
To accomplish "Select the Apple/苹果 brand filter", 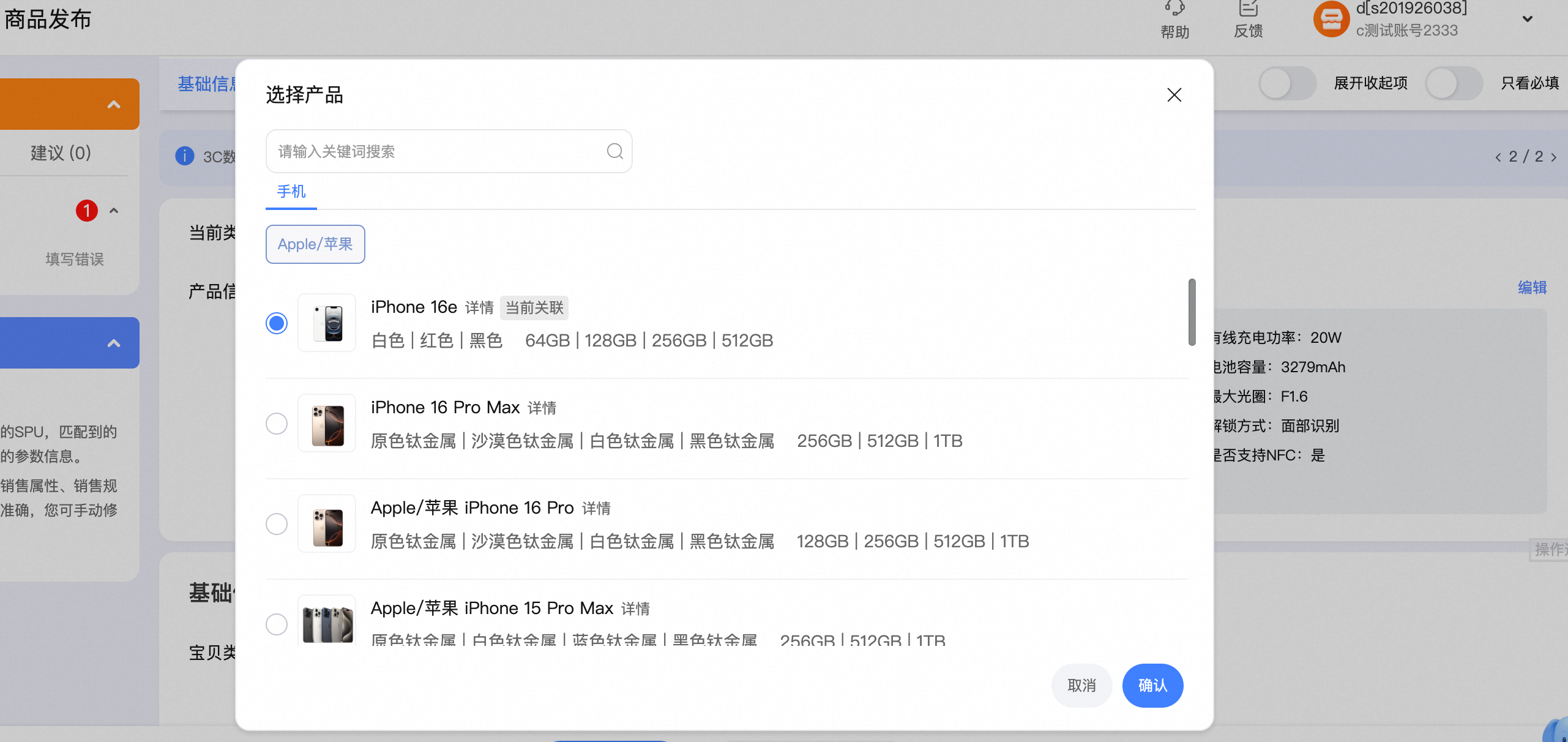I will (x=315, y=244).
